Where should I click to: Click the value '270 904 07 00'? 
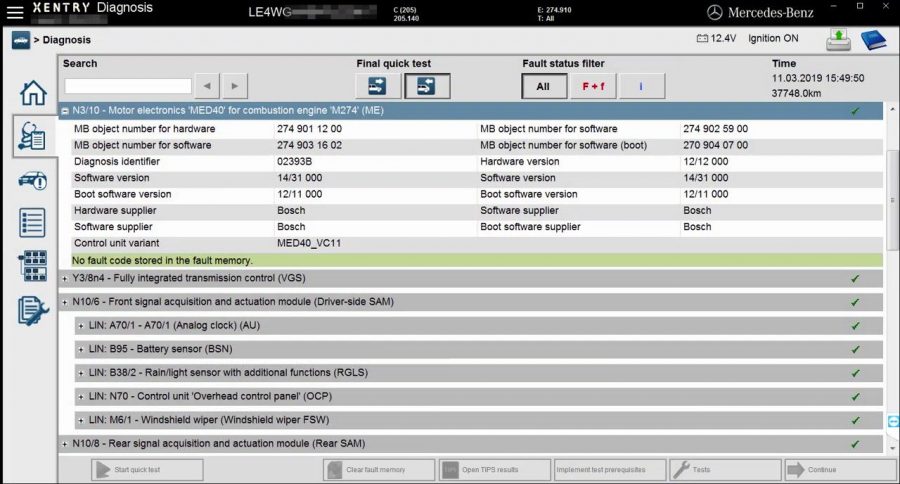[715, 145]
